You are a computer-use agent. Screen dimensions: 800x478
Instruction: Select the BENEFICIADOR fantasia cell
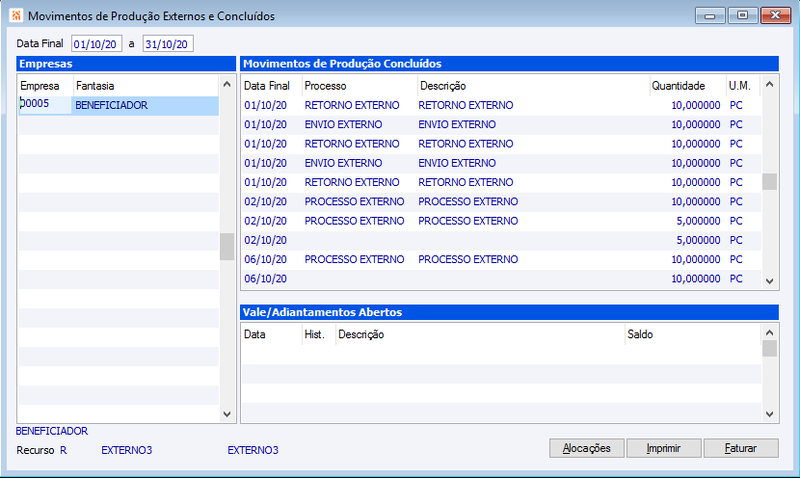(145, 105)
